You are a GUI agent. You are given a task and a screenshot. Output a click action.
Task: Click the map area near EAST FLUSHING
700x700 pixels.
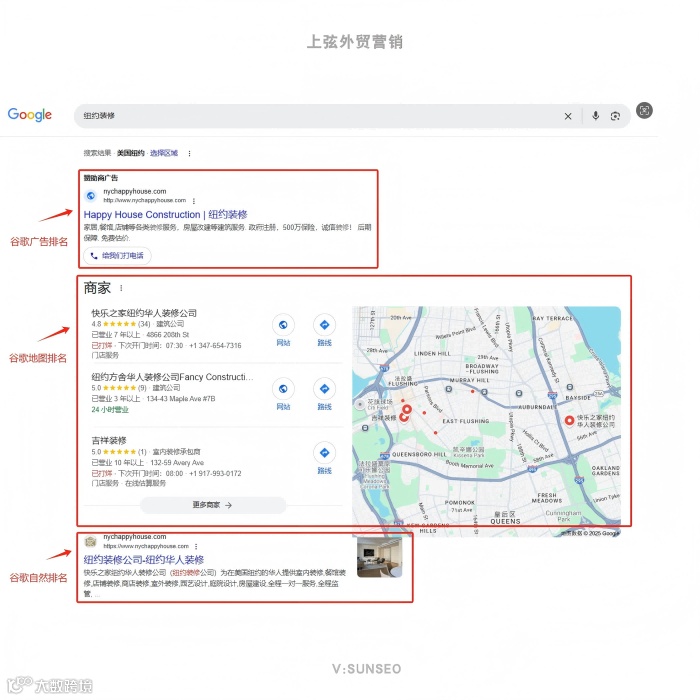click(x=465, y=421)
